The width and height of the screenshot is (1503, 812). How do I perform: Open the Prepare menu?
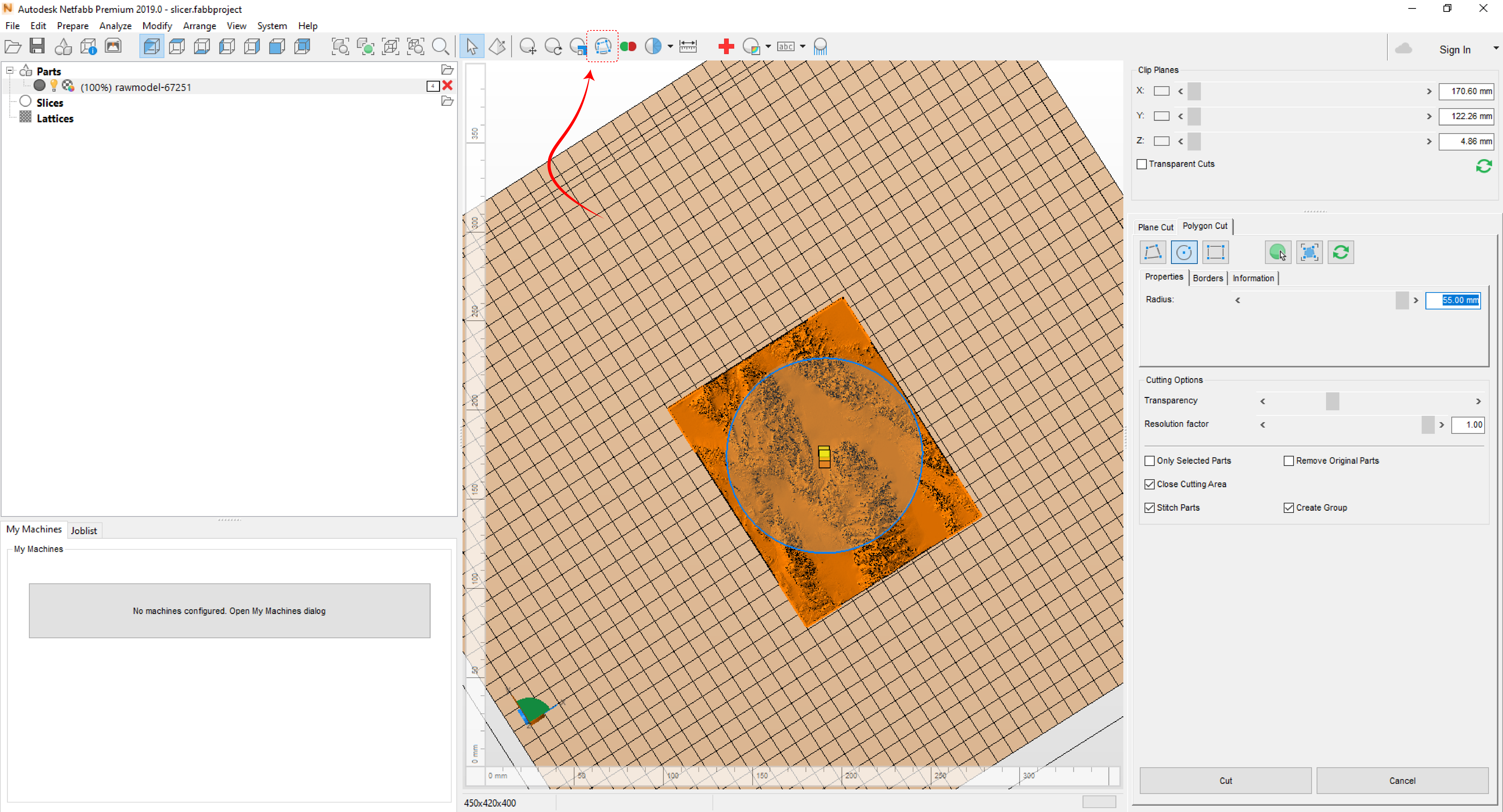[72, 26]
